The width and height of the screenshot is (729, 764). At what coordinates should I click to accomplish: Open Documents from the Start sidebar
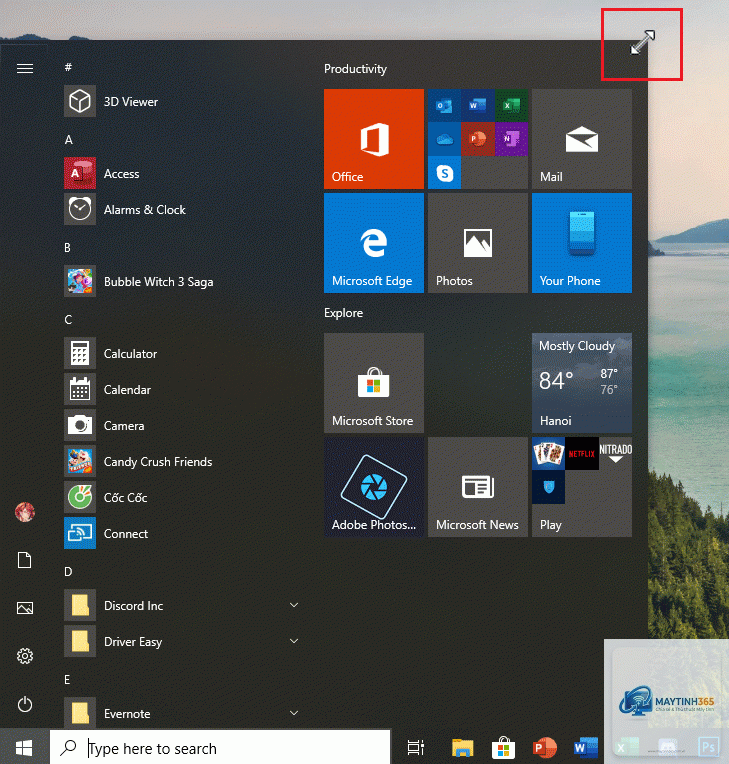point(25,560)
